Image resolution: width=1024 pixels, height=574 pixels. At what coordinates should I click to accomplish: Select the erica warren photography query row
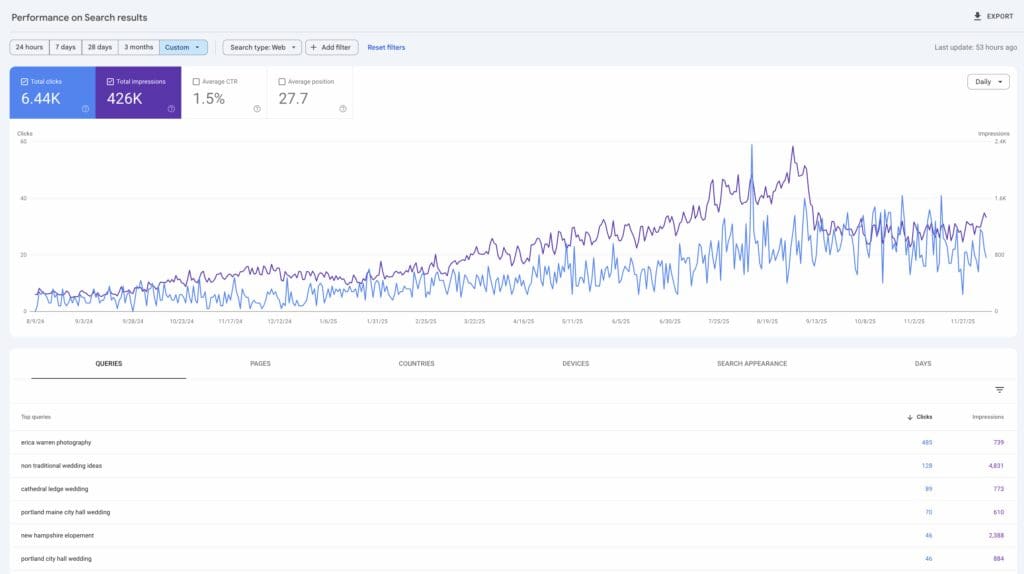click(56, 442)
